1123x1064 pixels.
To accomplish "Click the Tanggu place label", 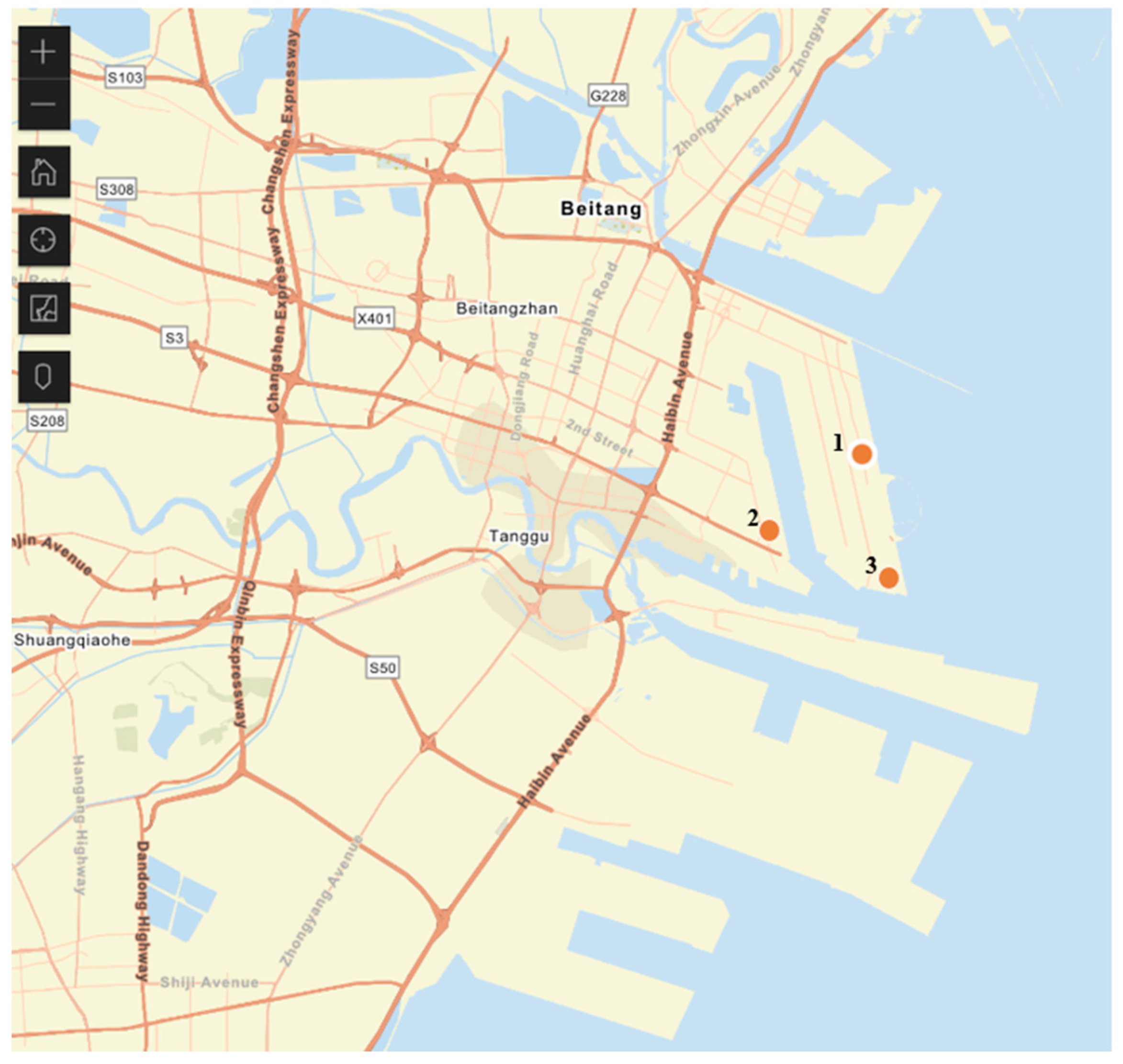I will point(519,536).
